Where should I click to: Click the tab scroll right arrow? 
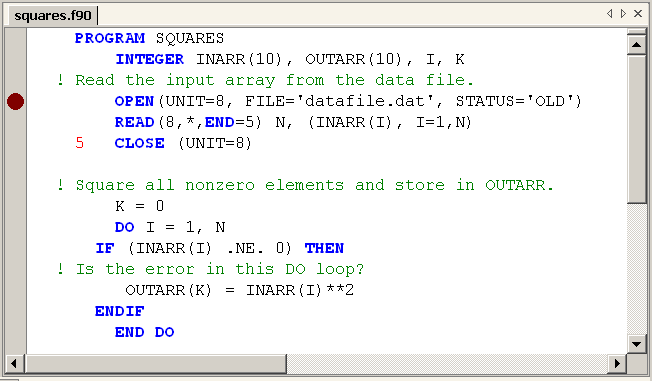pos(623,13)
